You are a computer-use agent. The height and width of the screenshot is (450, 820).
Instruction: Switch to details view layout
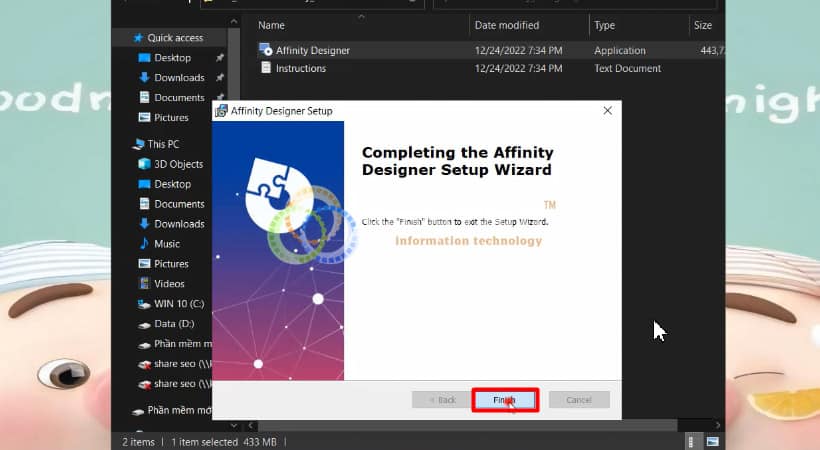(x=692, y=441)
